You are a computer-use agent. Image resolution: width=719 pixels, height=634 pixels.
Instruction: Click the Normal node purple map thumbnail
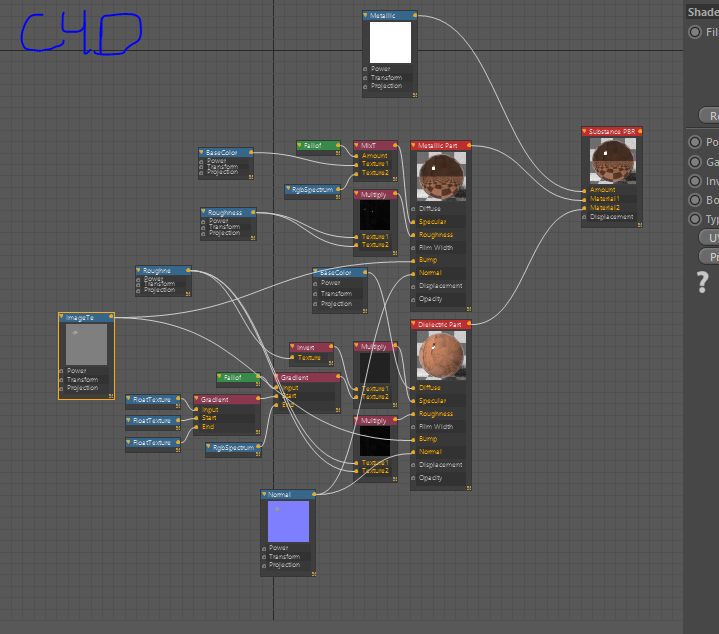coord(288,521)
